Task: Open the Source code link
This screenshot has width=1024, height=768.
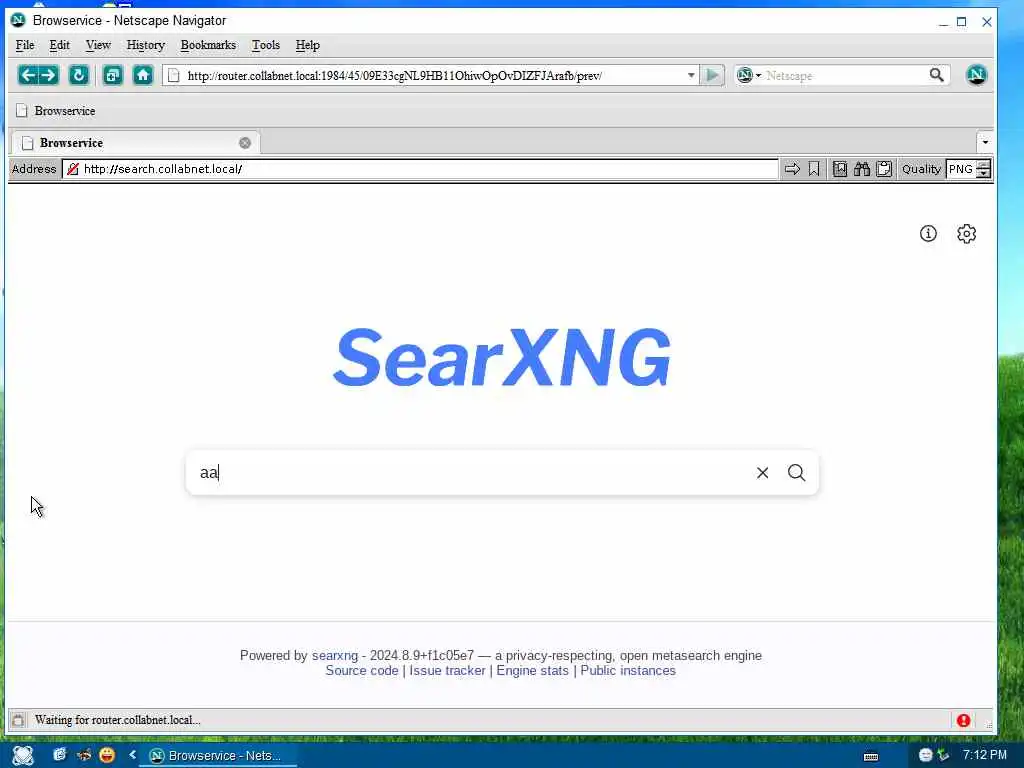Action: (x=362, y=671)
